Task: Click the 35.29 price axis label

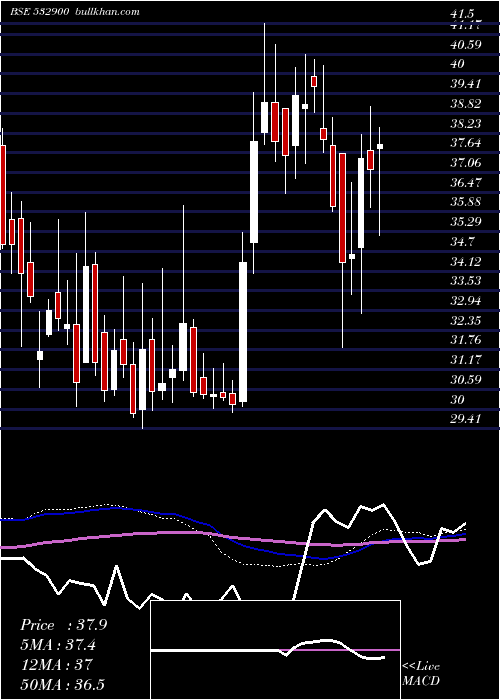Action: [x=466, y=222]
